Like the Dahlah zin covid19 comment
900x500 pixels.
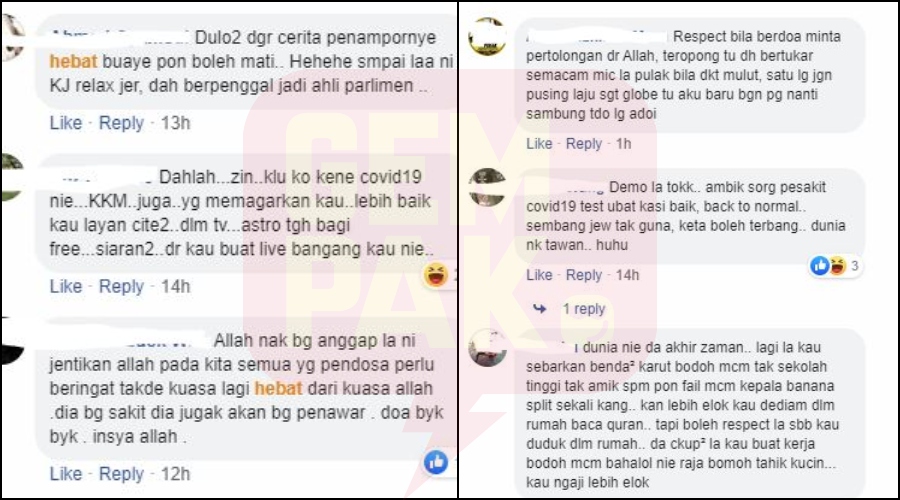(x=65, y=286)
